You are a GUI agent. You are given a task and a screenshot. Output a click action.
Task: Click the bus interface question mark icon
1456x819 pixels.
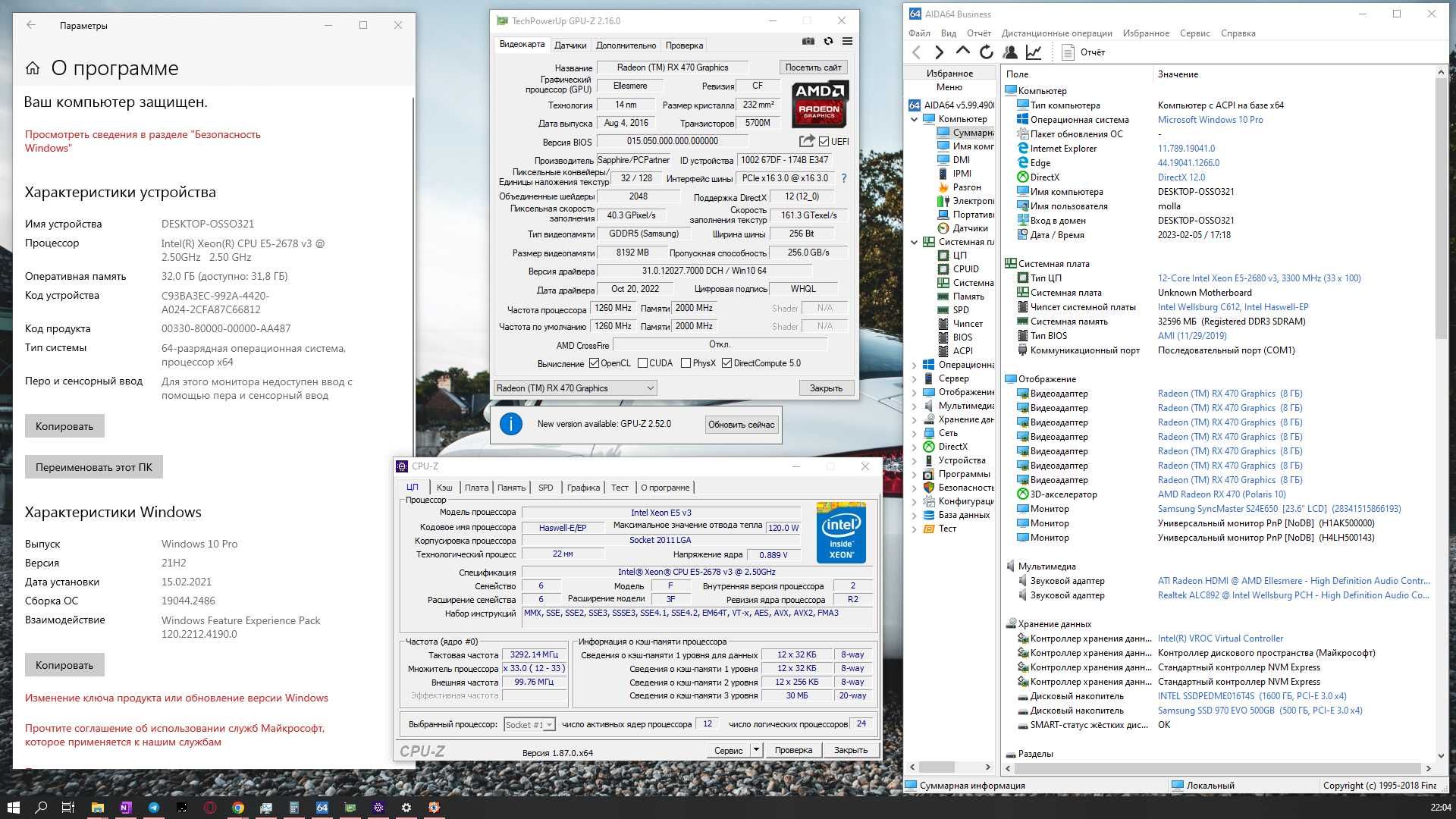(843, 178)
